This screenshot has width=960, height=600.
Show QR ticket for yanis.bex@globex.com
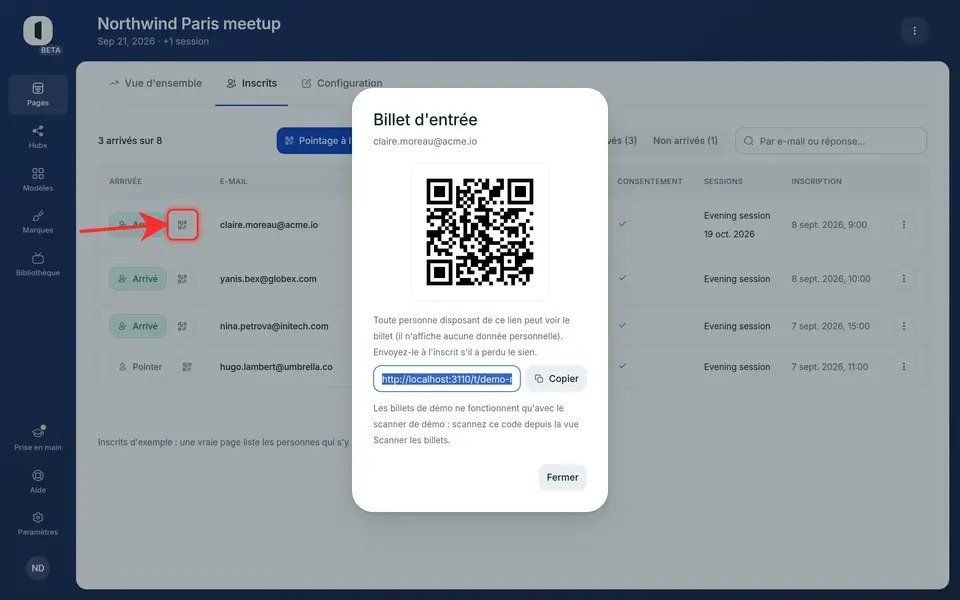point(182,279)
